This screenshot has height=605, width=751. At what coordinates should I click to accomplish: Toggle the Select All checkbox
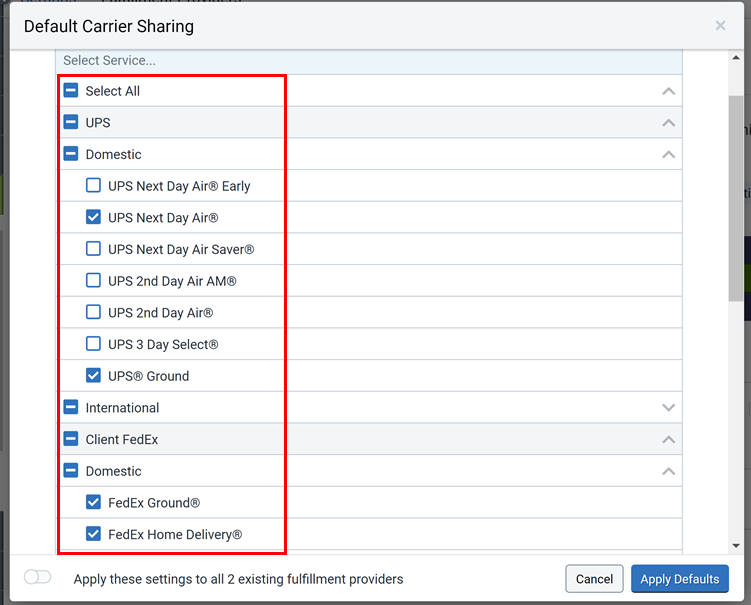pos(71,91)
